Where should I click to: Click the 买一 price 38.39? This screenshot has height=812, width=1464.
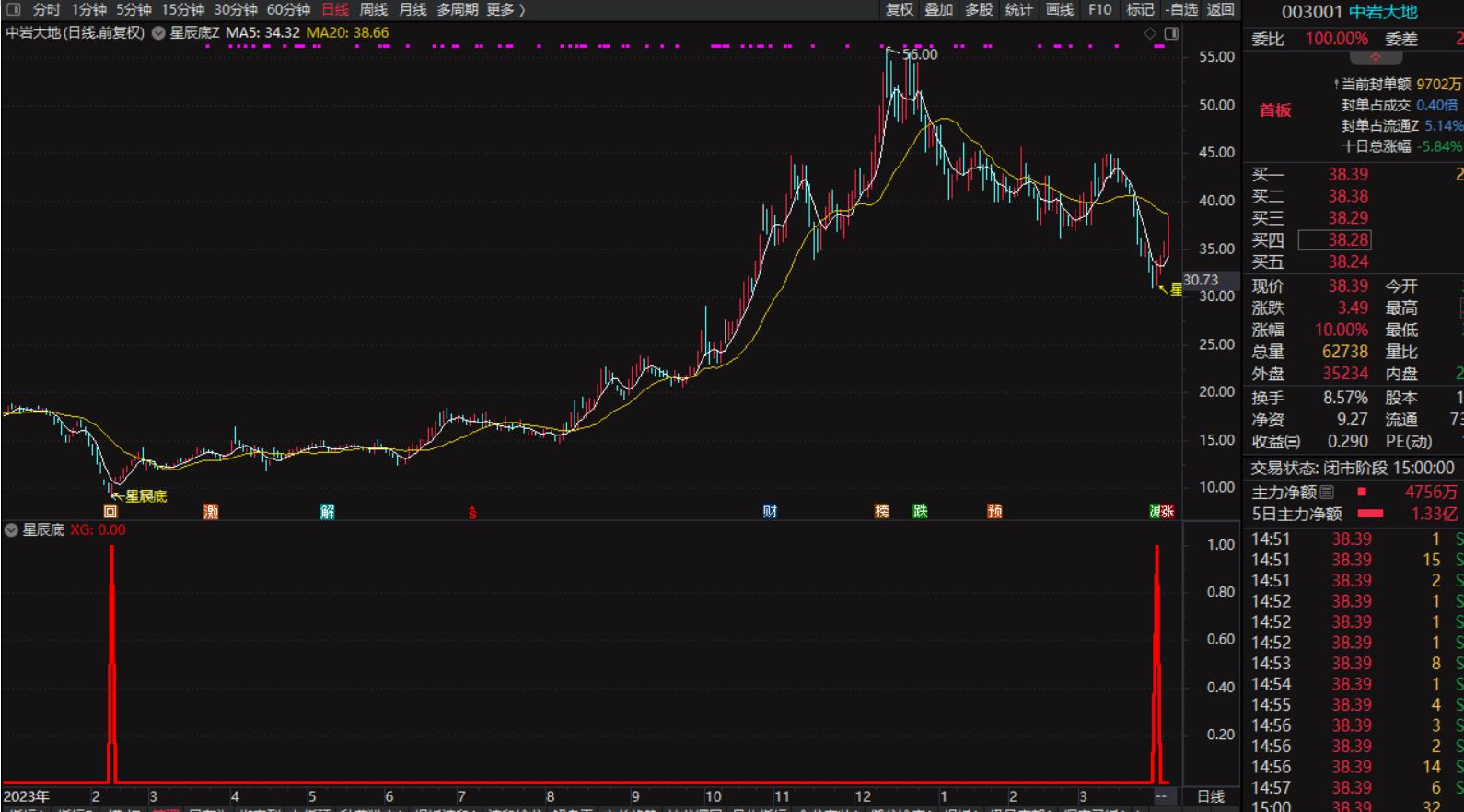[1348, 174]
